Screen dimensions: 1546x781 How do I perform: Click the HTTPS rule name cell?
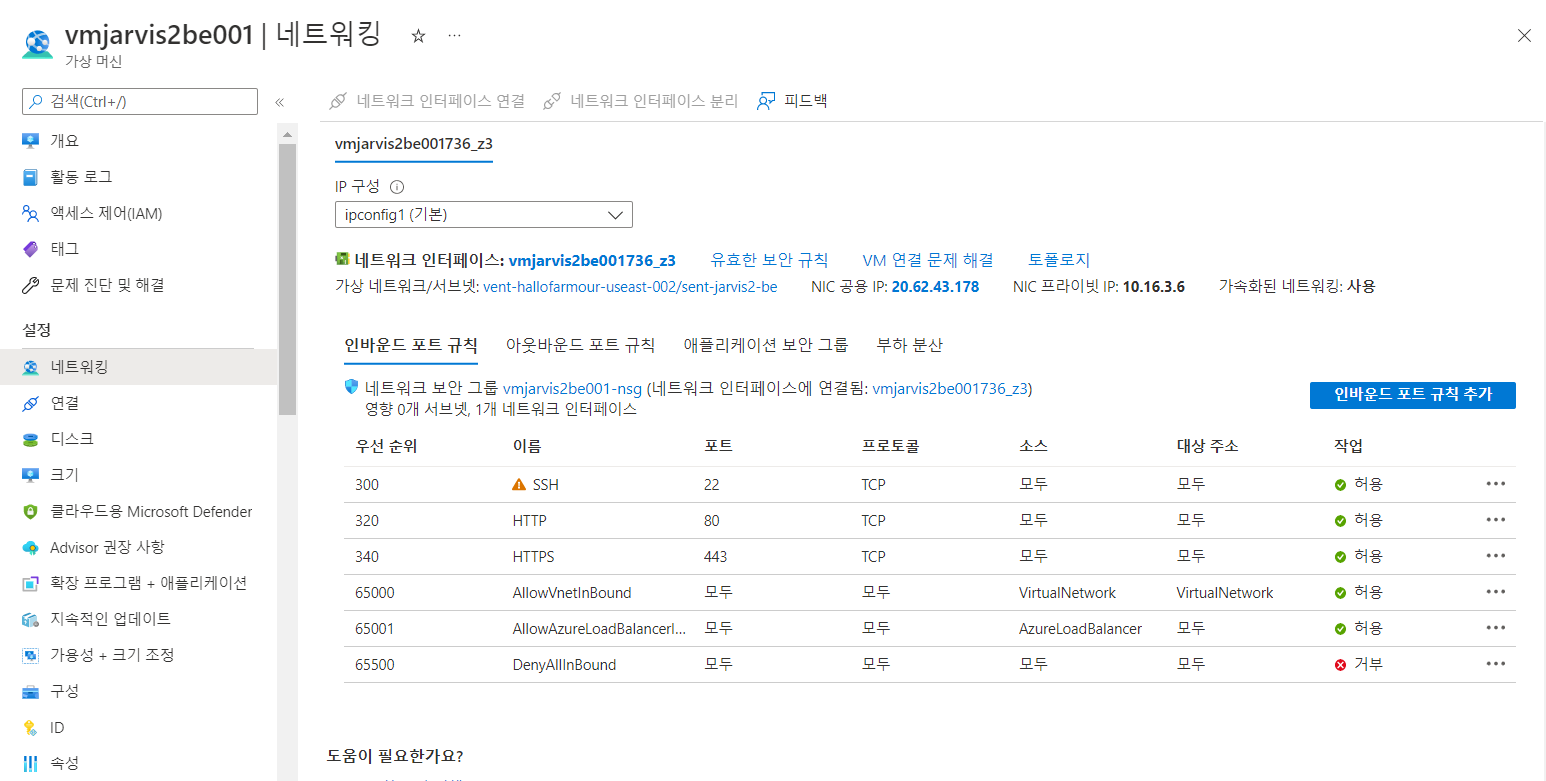[x=533, y=557]
